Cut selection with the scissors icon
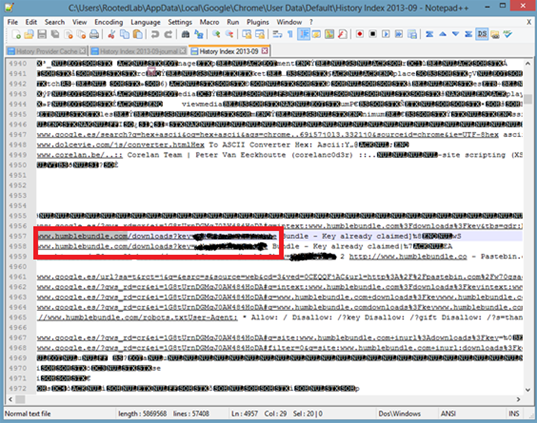This screenshot has width=537, height=423. point(111,34)
